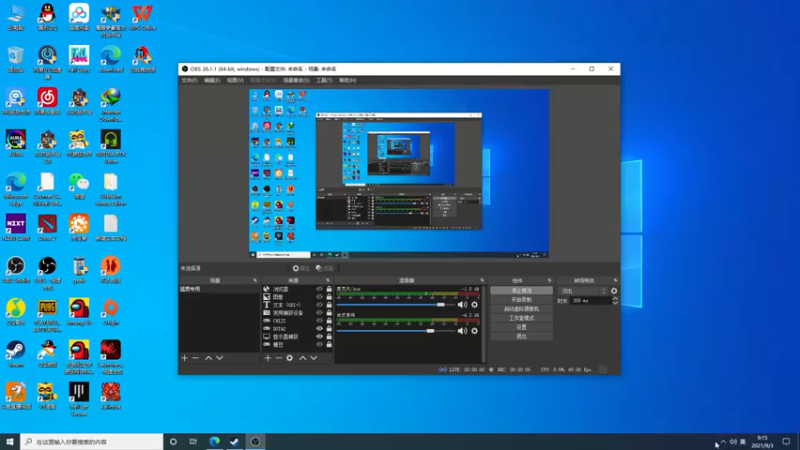The height and width of the screenshot is (450, 800).
Task: Move the source down in the sources list
Action: pyautogui.click(x=314, y=358)
